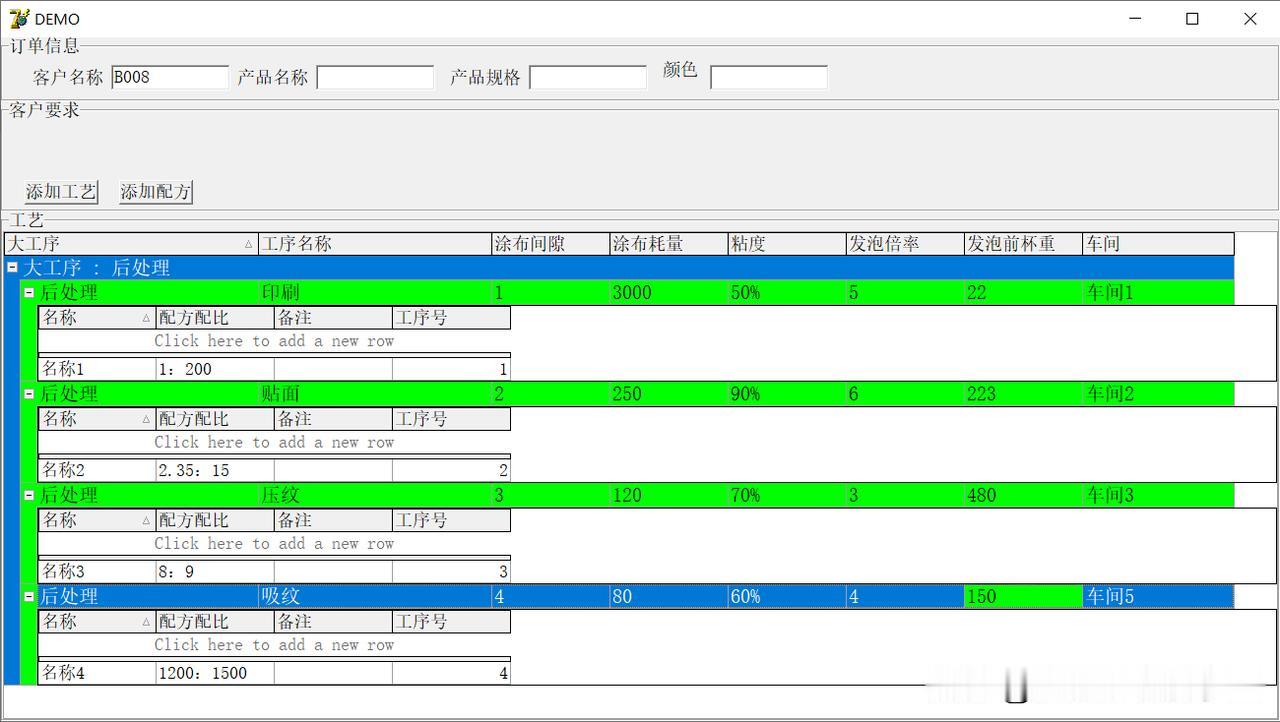Click the 粘度 column header
1280x722 pixels.
tap(787, 244)
